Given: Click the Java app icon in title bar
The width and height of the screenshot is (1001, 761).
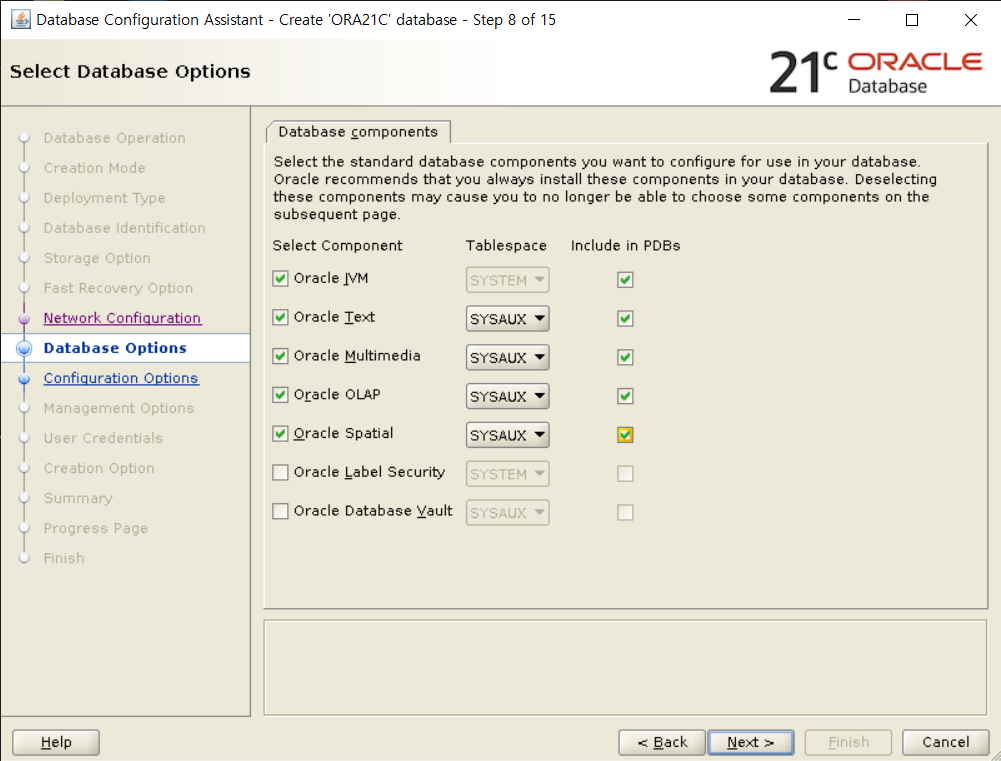Looking at the screenshot, I should [x=20, y=20].
